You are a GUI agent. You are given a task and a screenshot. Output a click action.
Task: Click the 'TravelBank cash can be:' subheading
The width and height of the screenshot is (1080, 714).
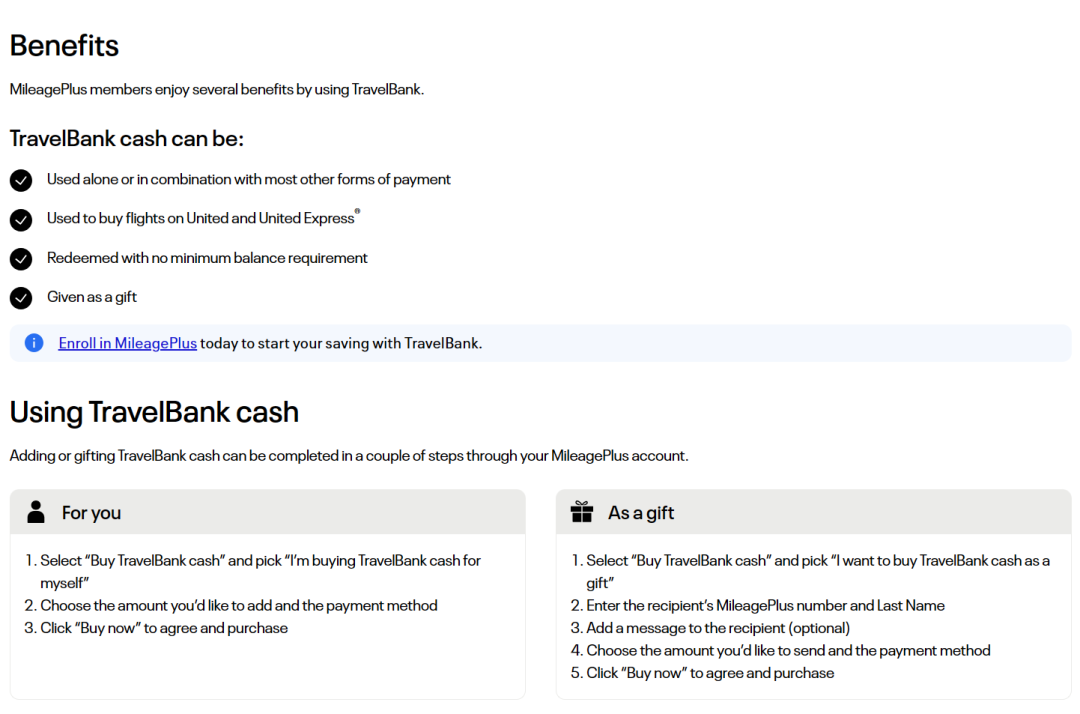(127, 138)
